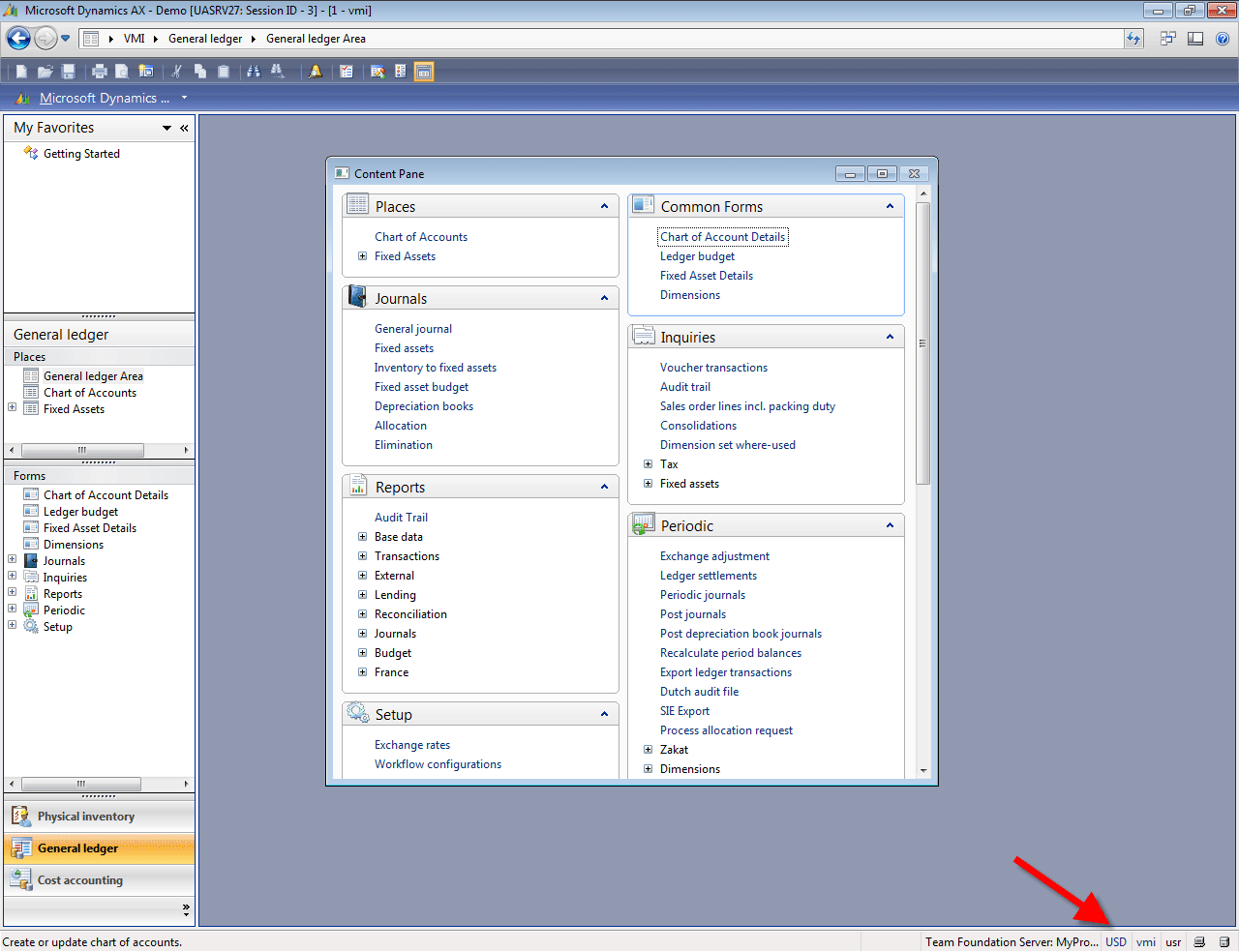Open the Microsoft Dynamics menu

pos(105,98)
